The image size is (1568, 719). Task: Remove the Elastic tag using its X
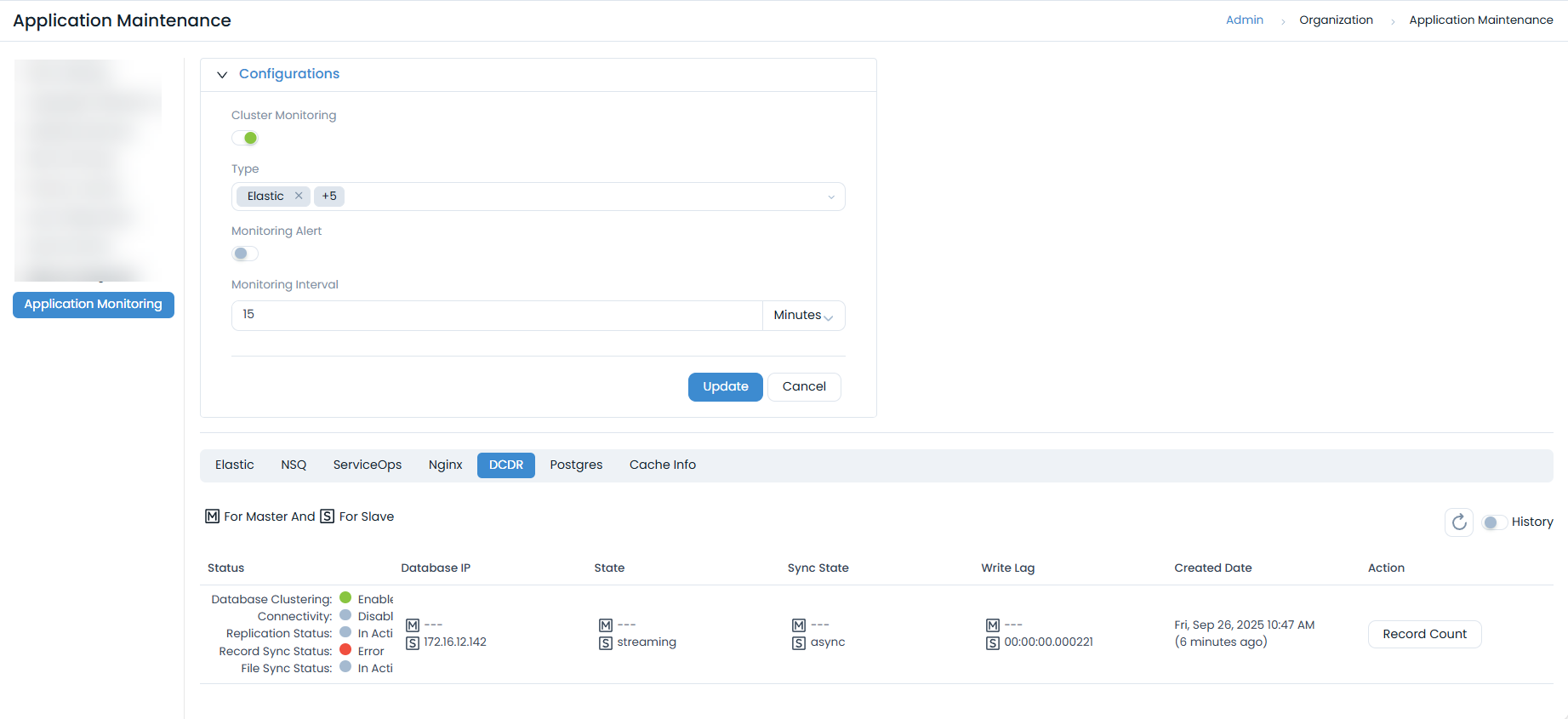pos(299,196)
